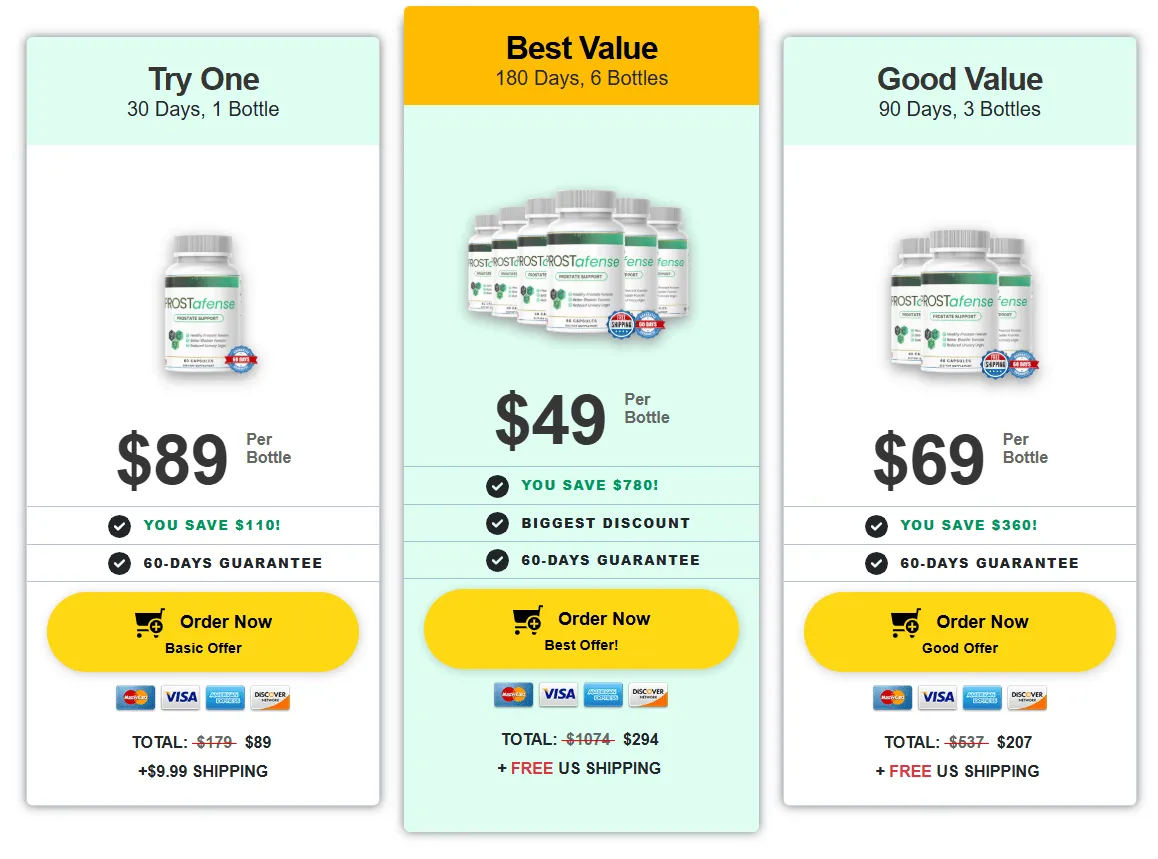Click the Discover card icon under Try One
The width and height of the screenshot is (1158, 859).
(x=270, y=697)
